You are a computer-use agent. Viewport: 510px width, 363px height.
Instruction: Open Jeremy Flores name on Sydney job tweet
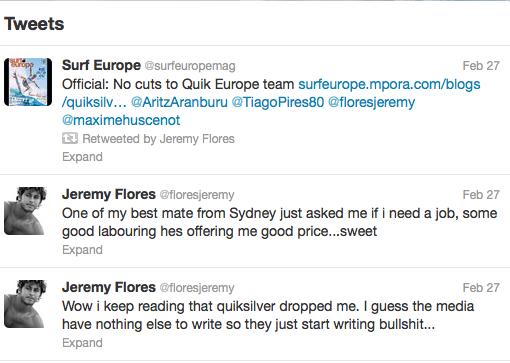pyautogui.click(x=109, y=194)
